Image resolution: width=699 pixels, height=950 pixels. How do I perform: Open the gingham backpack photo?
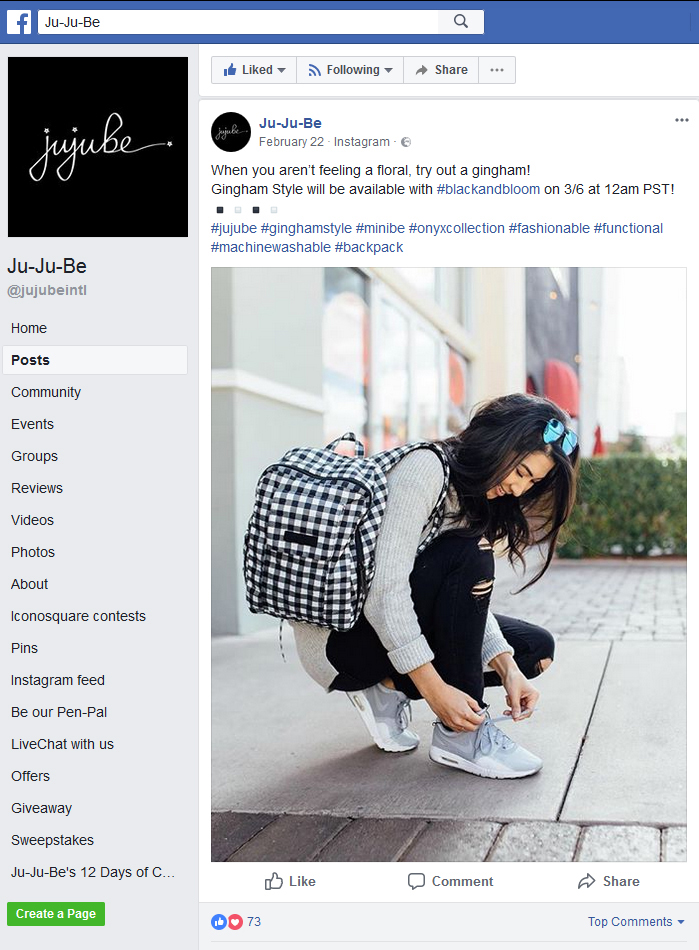449,564
